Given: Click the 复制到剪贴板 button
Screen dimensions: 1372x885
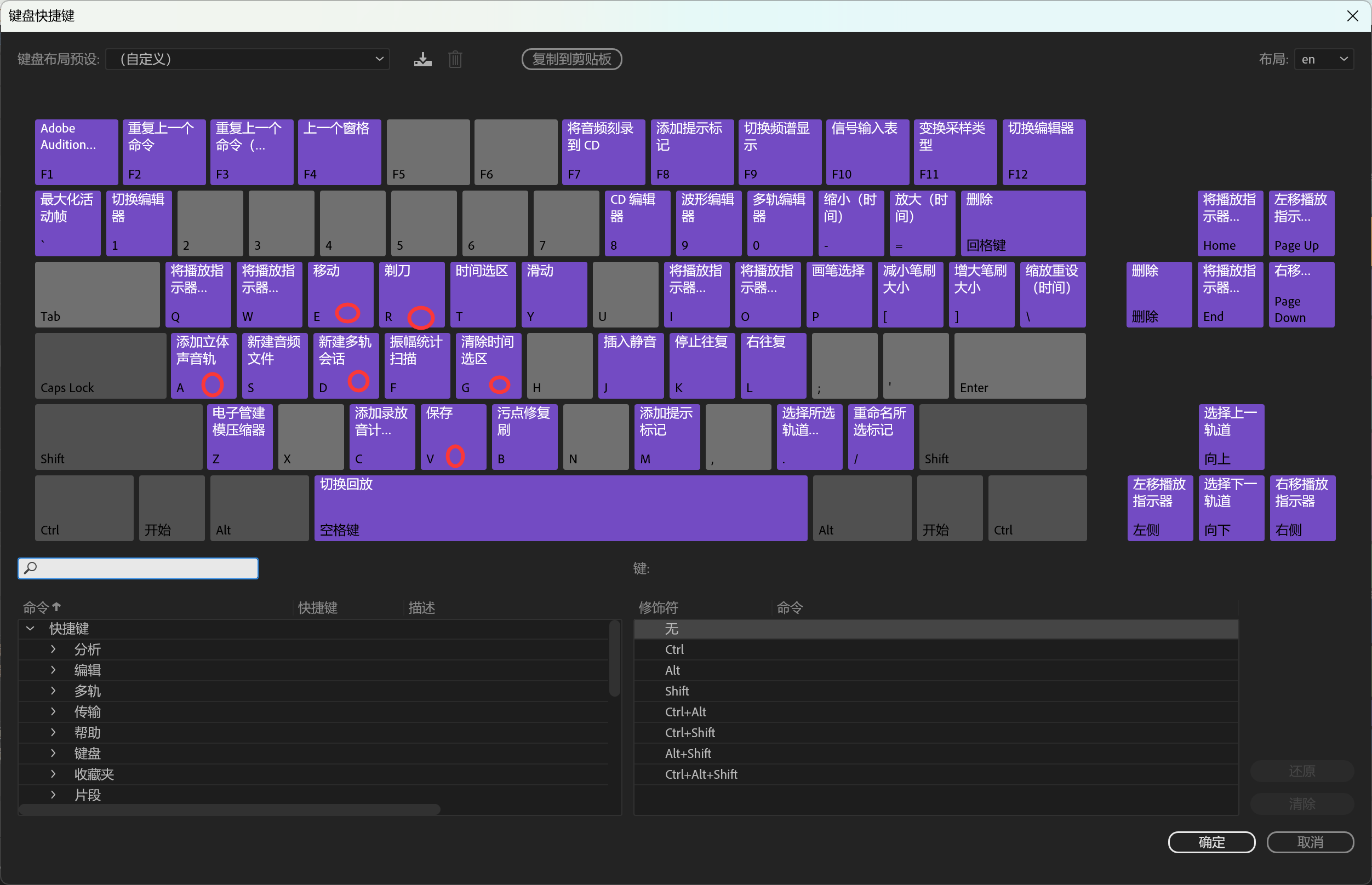Looking at the screenshot, I should click(571, 59).
